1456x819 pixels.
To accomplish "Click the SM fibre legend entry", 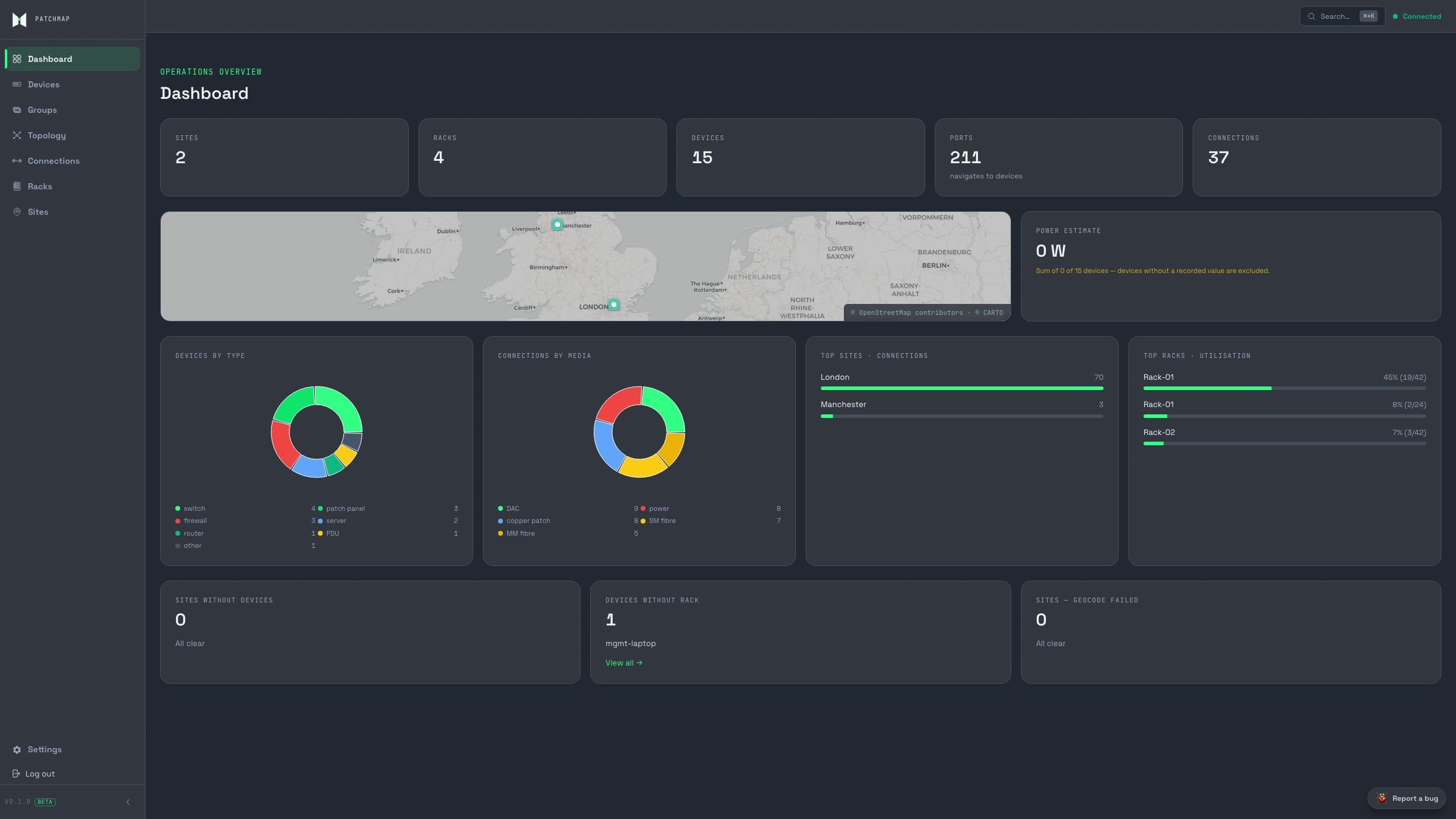I will pos(711,521).
